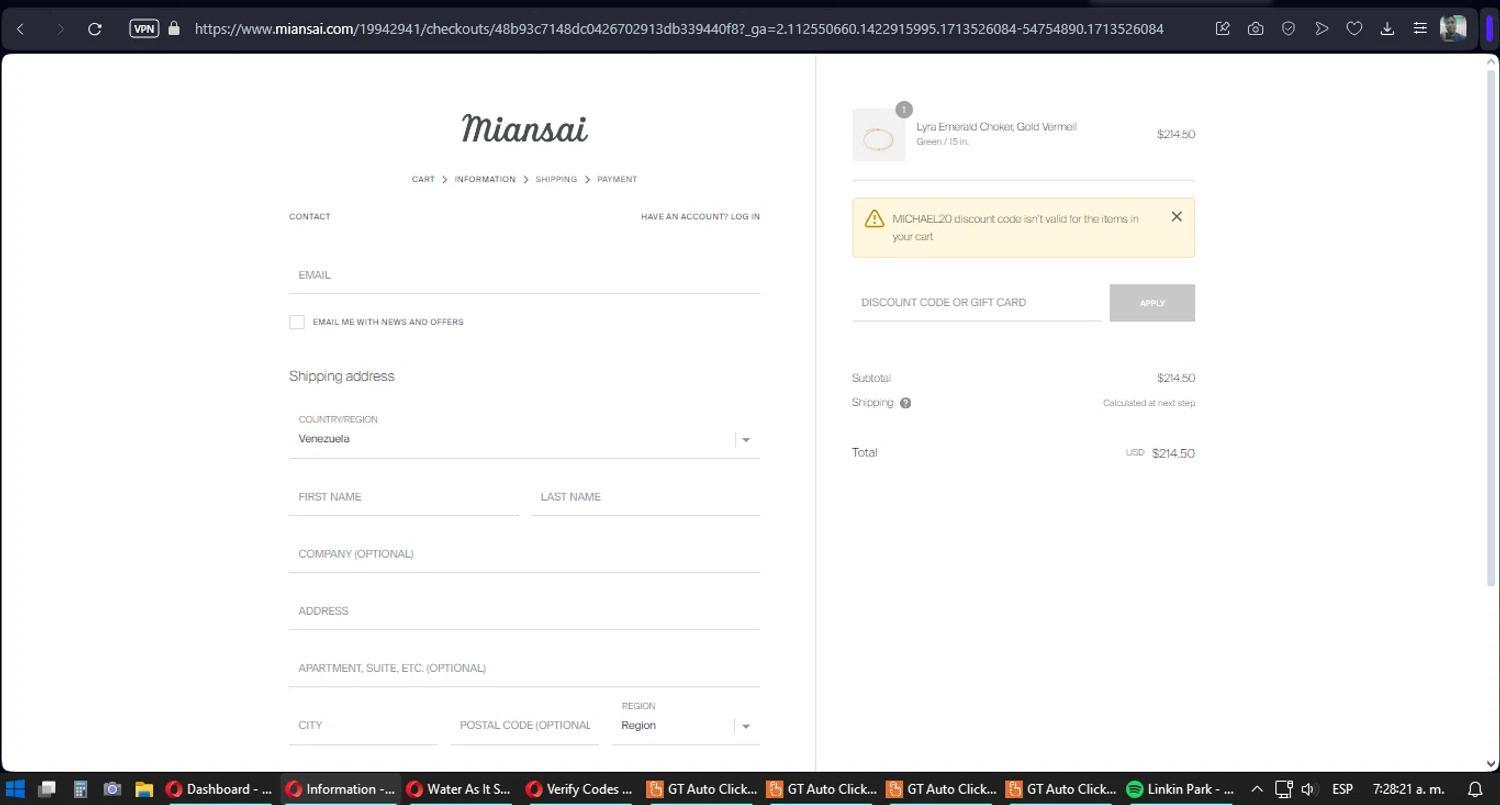1500x805 pixels.
Task: Focus the Postal Code field
Action: pos(524,725)
